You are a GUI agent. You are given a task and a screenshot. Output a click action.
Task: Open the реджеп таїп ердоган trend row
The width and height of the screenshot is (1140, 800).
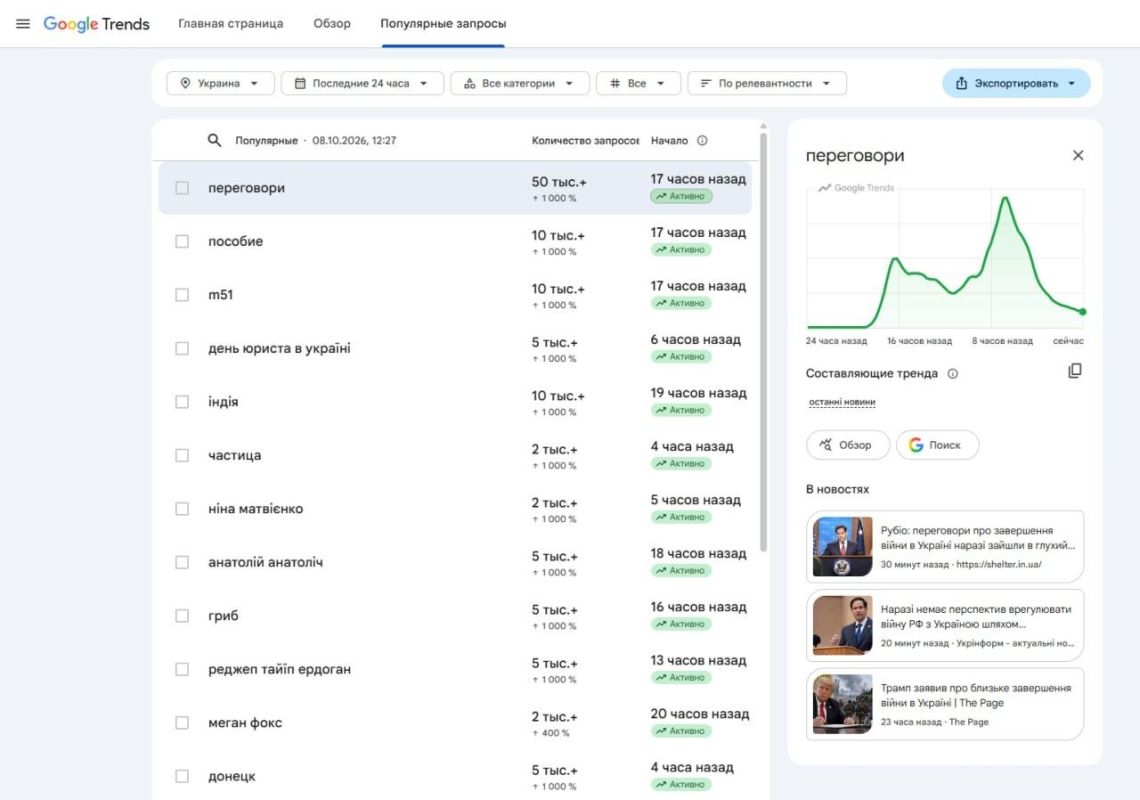(455, 669)
